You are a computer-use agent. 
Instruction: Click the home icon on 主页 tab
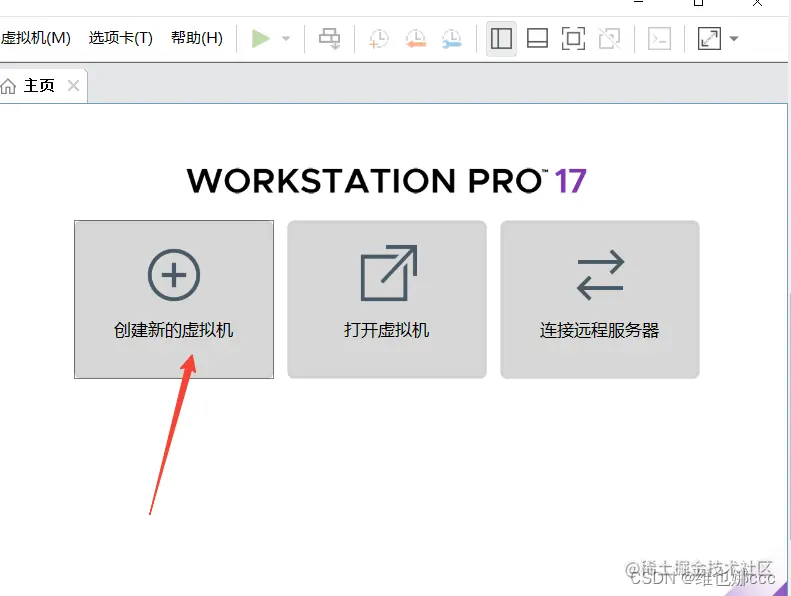8,86
